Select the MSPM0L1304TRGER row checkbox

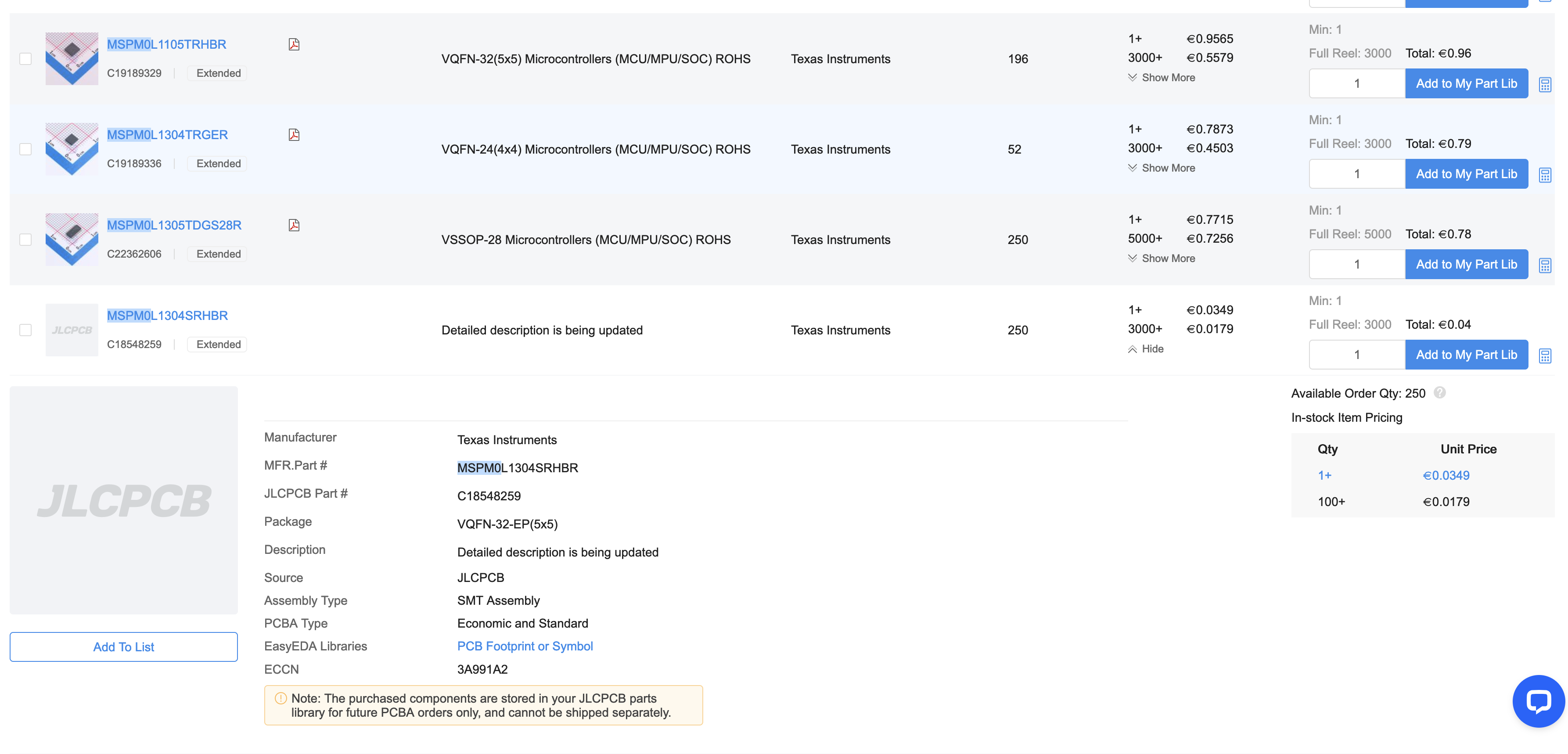25,149
